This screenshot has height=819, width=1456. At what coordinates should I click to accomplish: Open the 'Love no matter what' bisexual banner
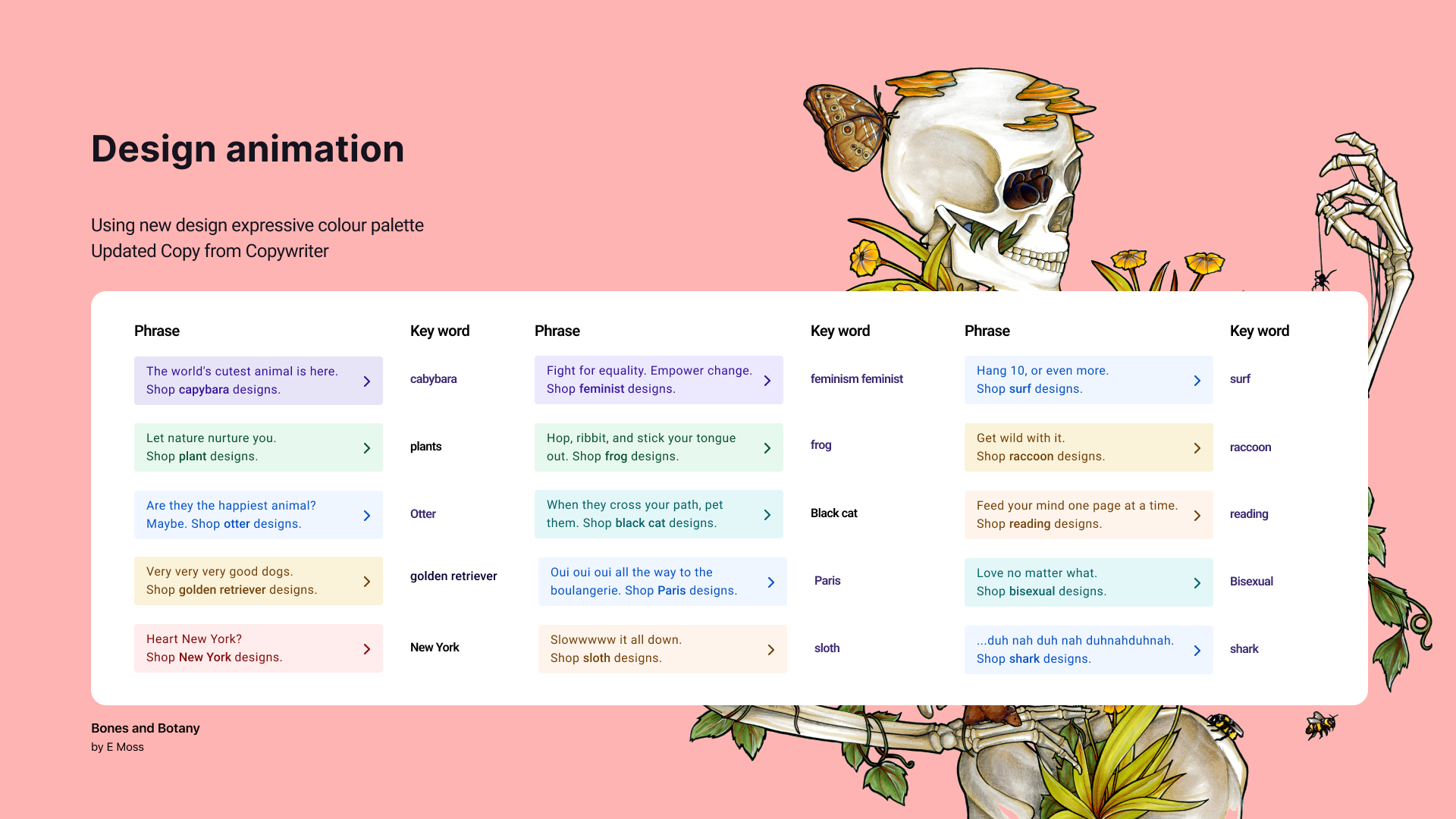[1077, 582]
